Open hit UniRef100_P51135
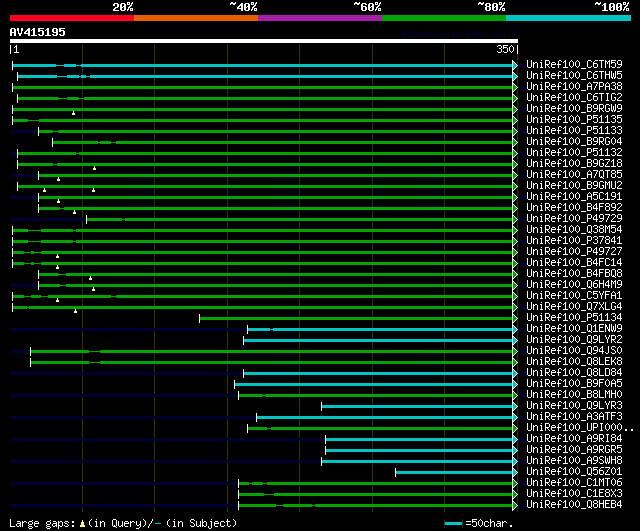The image size is (640, 531). tap(574, 120)
